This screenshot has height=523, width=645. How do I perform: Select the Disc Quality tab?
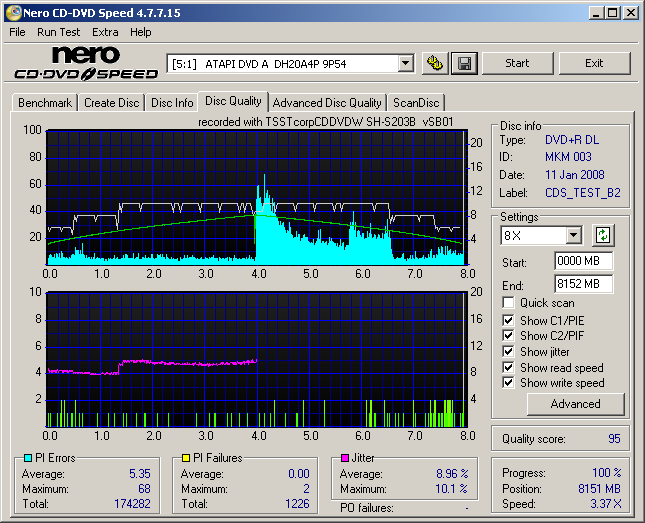pyautogui.click(x=233, y=101)
